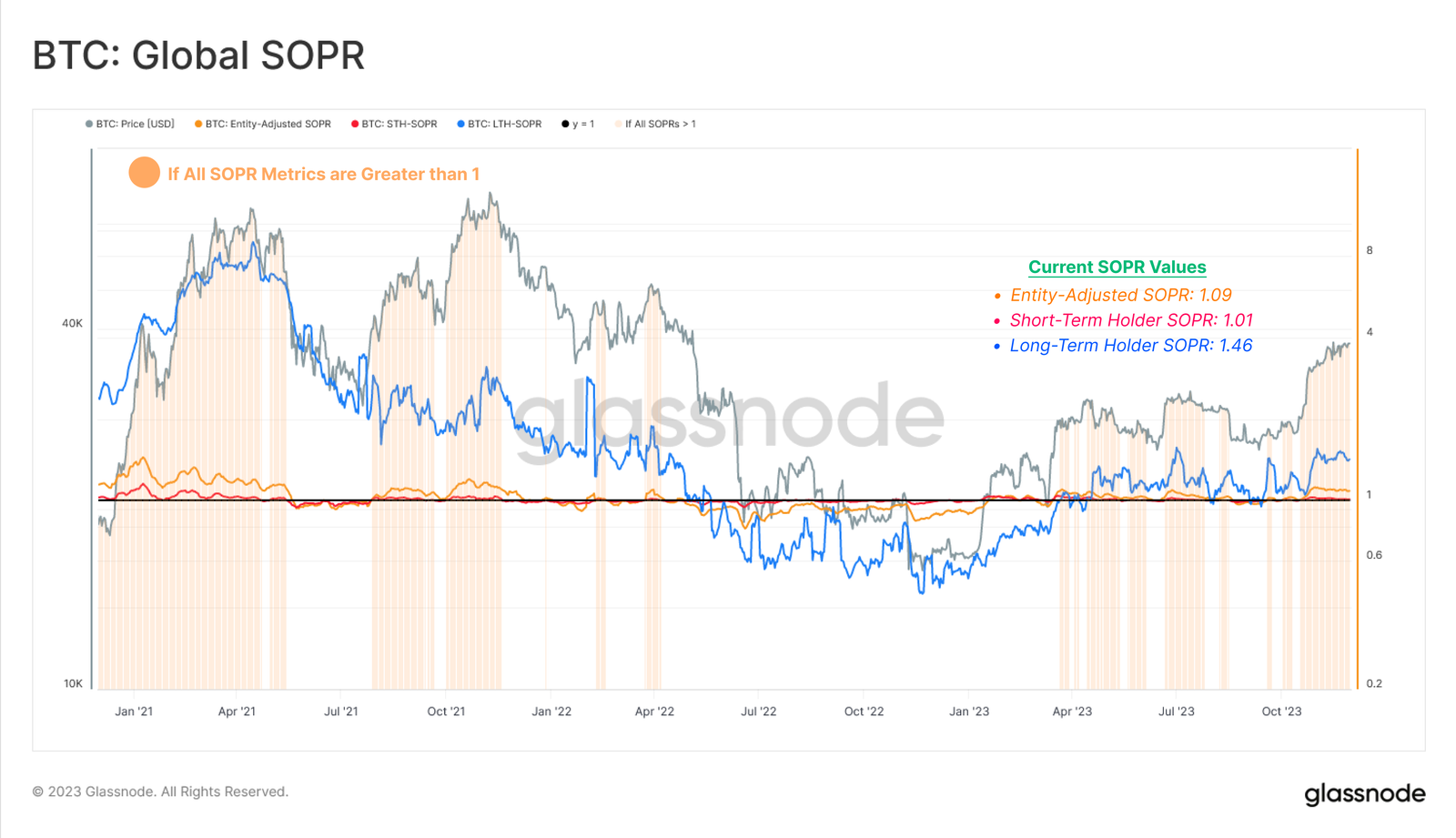This screenshot has width=1456, height=838.
Task: Click the glassnode logo at bottom right
Action: tap(1364, 793)
